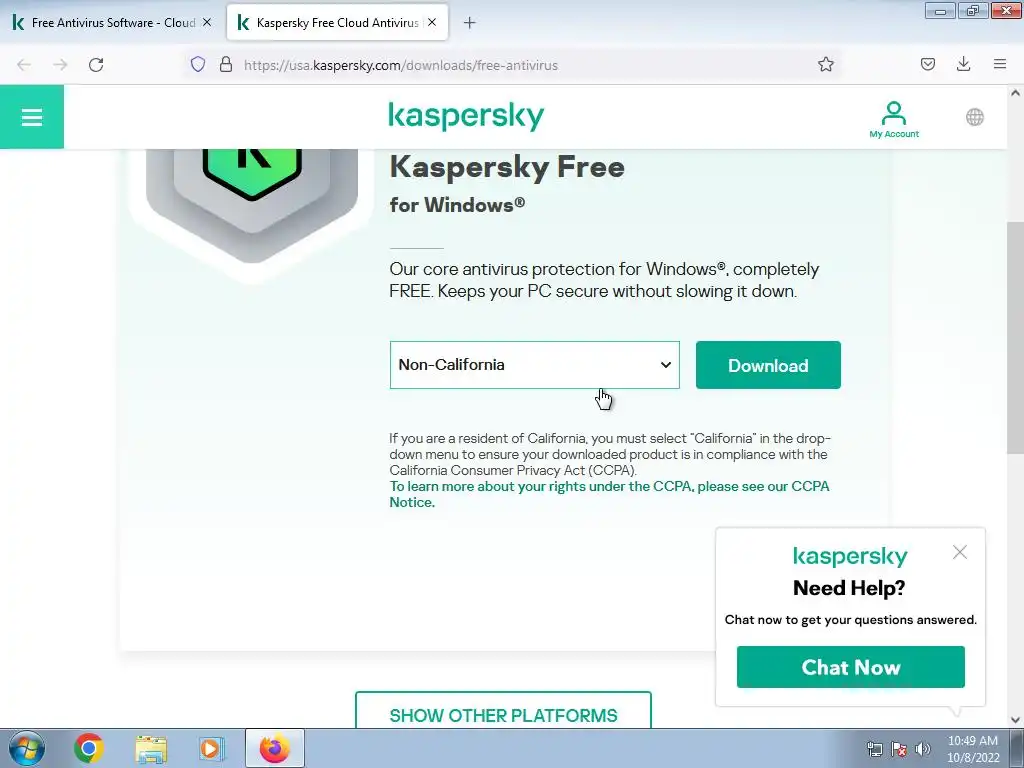The width and height of the screenshot is (1024, 768).
Task: Save page to Pocket icon
Action: [927, 64]
